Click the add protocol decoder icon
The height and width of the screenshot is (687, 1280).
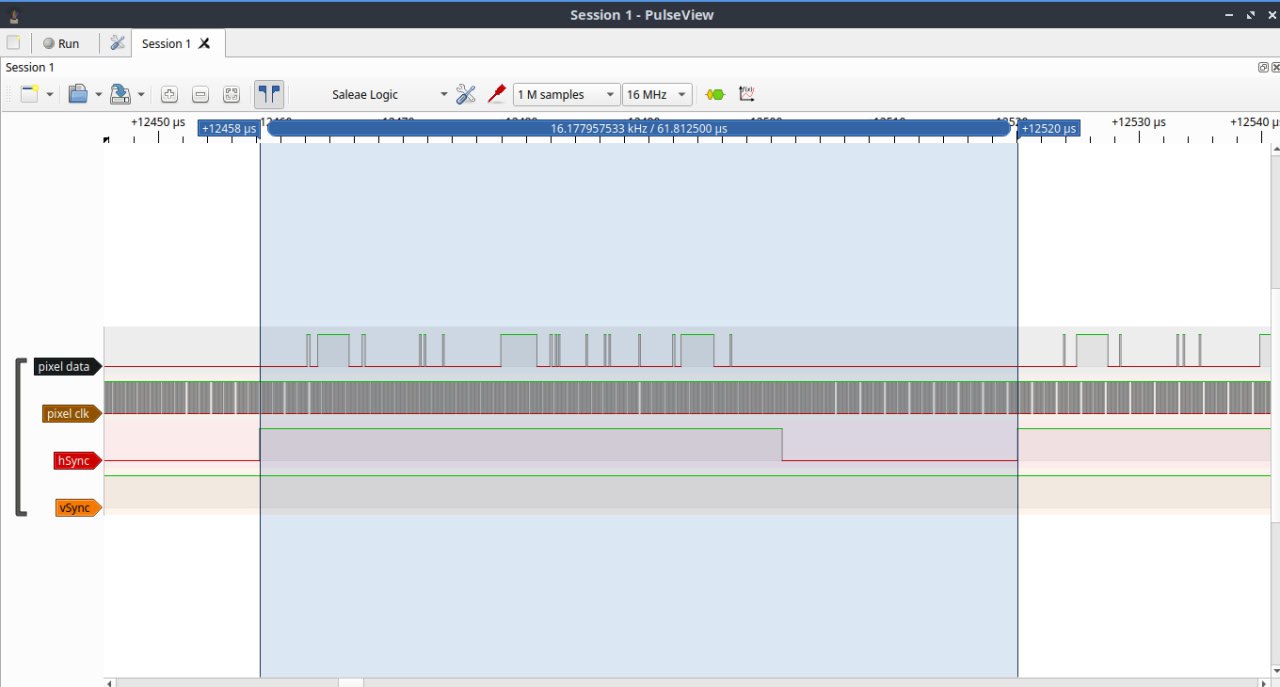pos(715,94)
